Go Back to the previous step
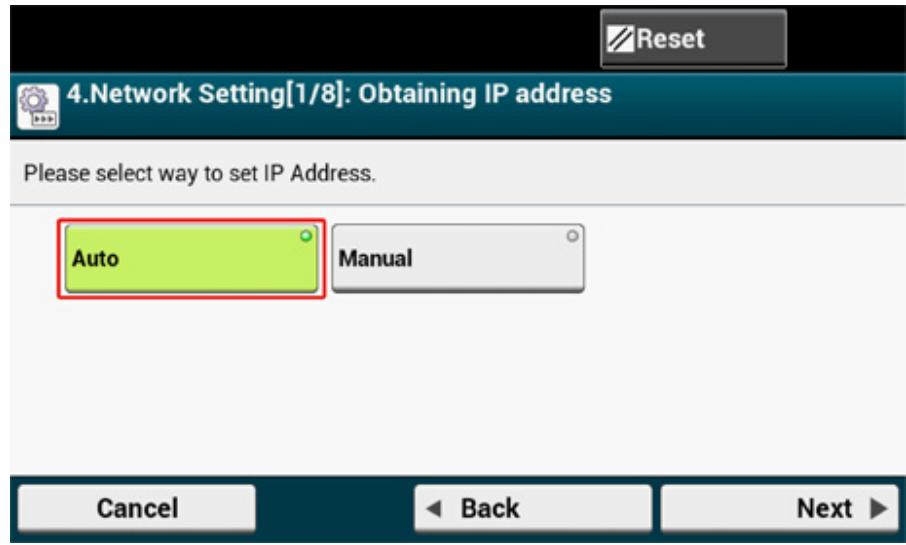Viewport: 906px width, 545px height. (x=533, y=509)
